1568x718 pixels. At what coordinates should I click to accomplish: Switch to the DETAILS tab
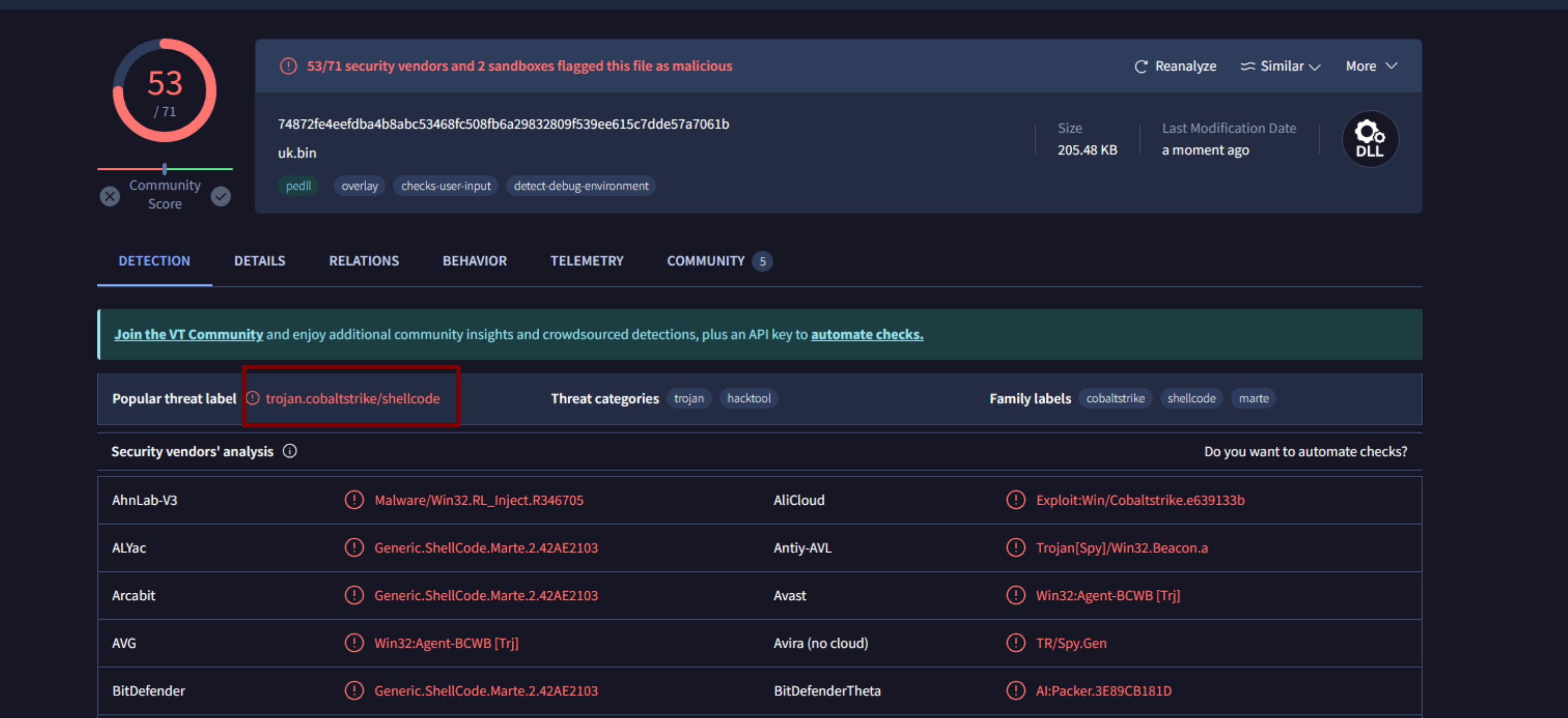tap(260, 261)
